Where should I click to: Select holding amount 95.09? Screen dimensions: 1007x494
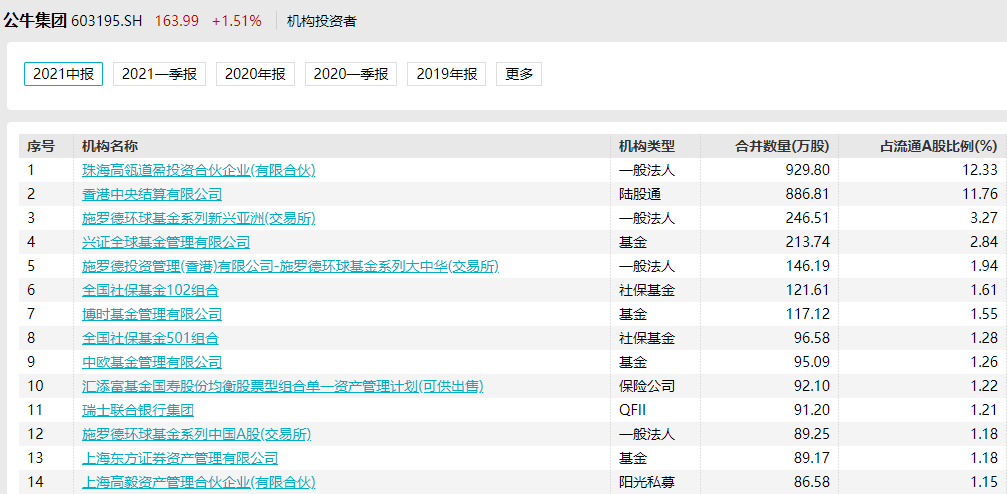[812, 362]
